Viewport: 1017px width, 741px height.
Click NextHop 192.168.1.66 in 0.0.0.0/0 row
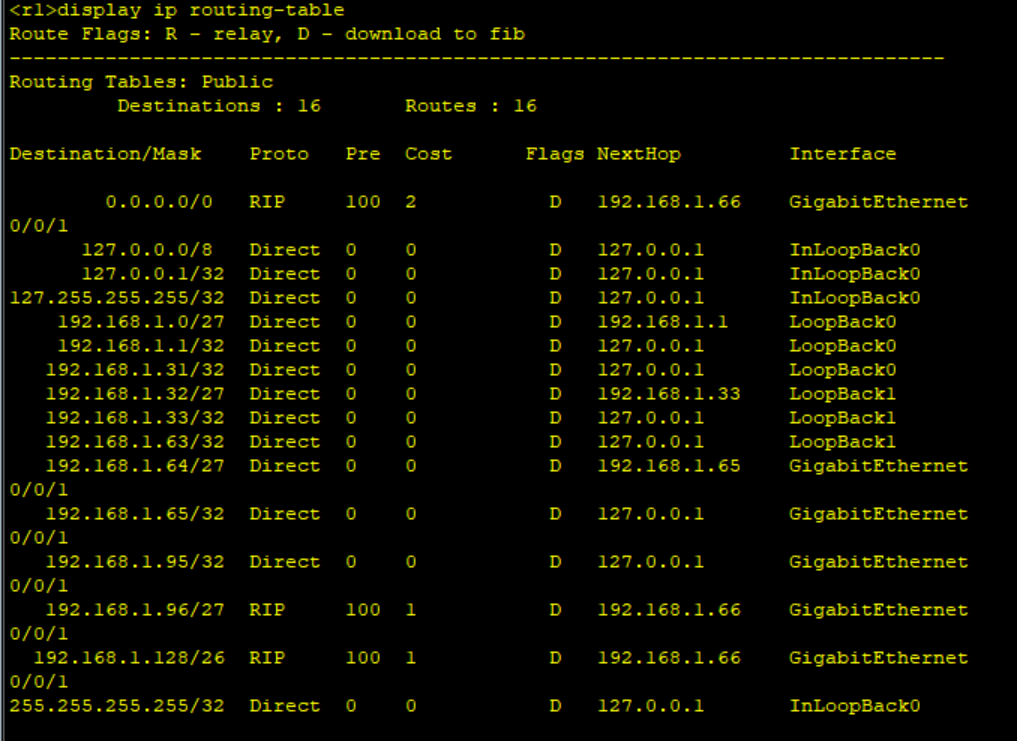[669, 202]
